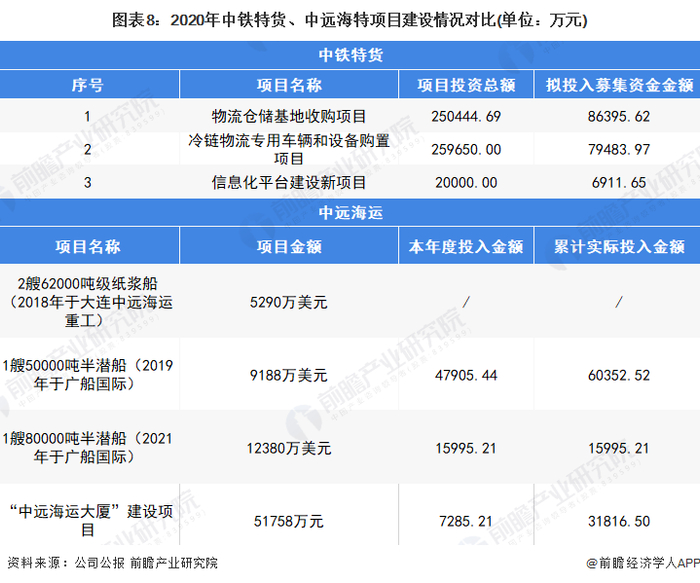Screen dimensions: 700x583
Task: Click '信息化平台建设新项目' cell
Action: [289, 182]
